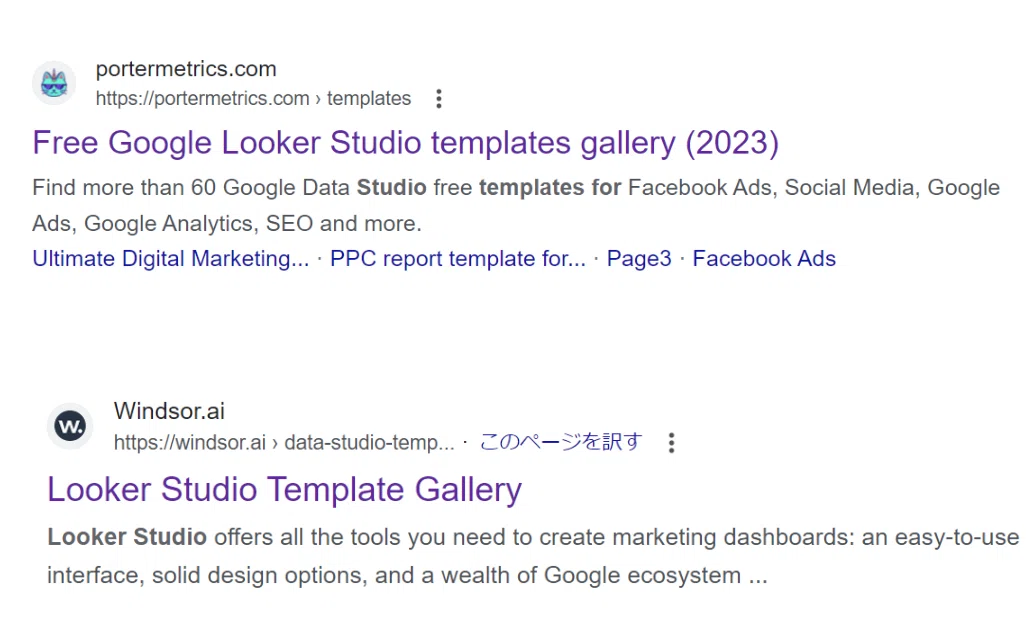Click the Windsor.ai round W favicon
The image size is (1036, 619).
tap(70, 426)
